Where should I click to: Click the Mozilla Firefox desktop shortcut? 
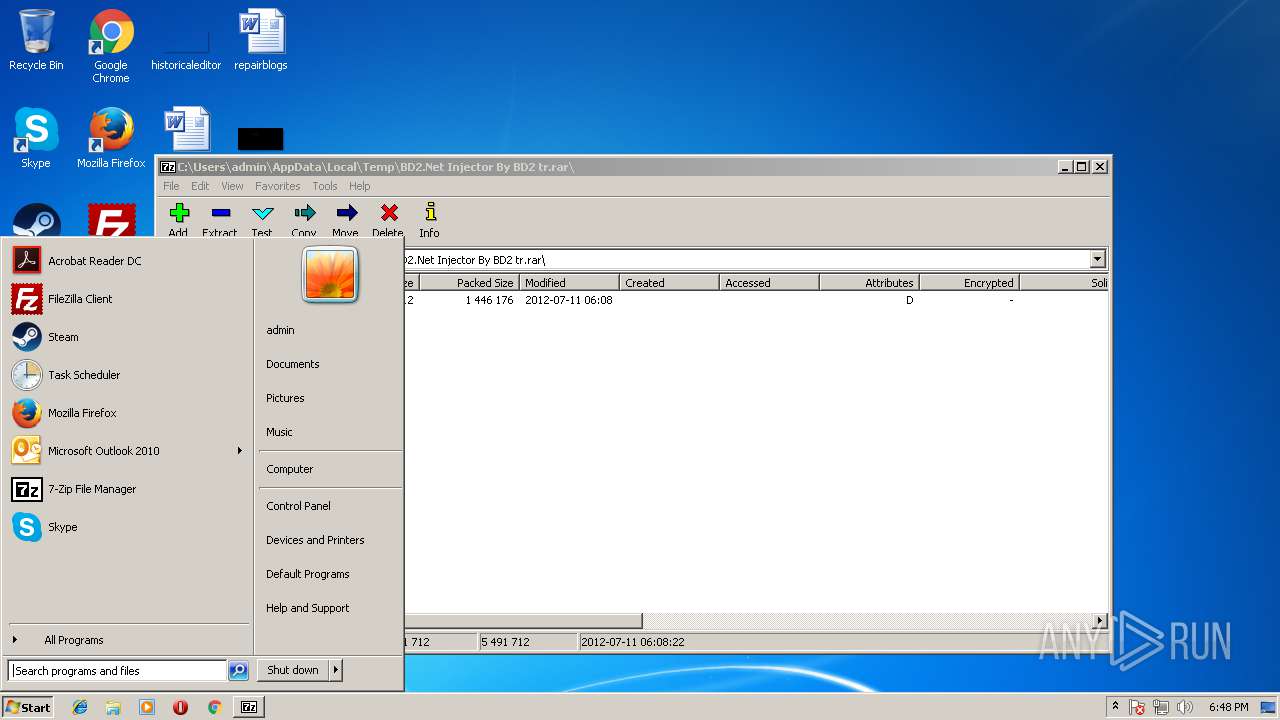click(111, 138)
